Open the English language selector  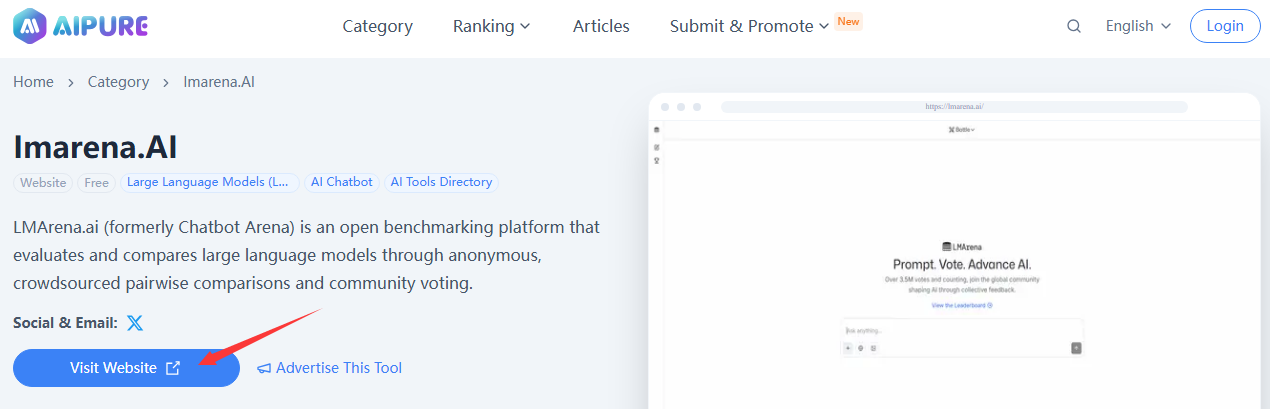coord(1137,26)
